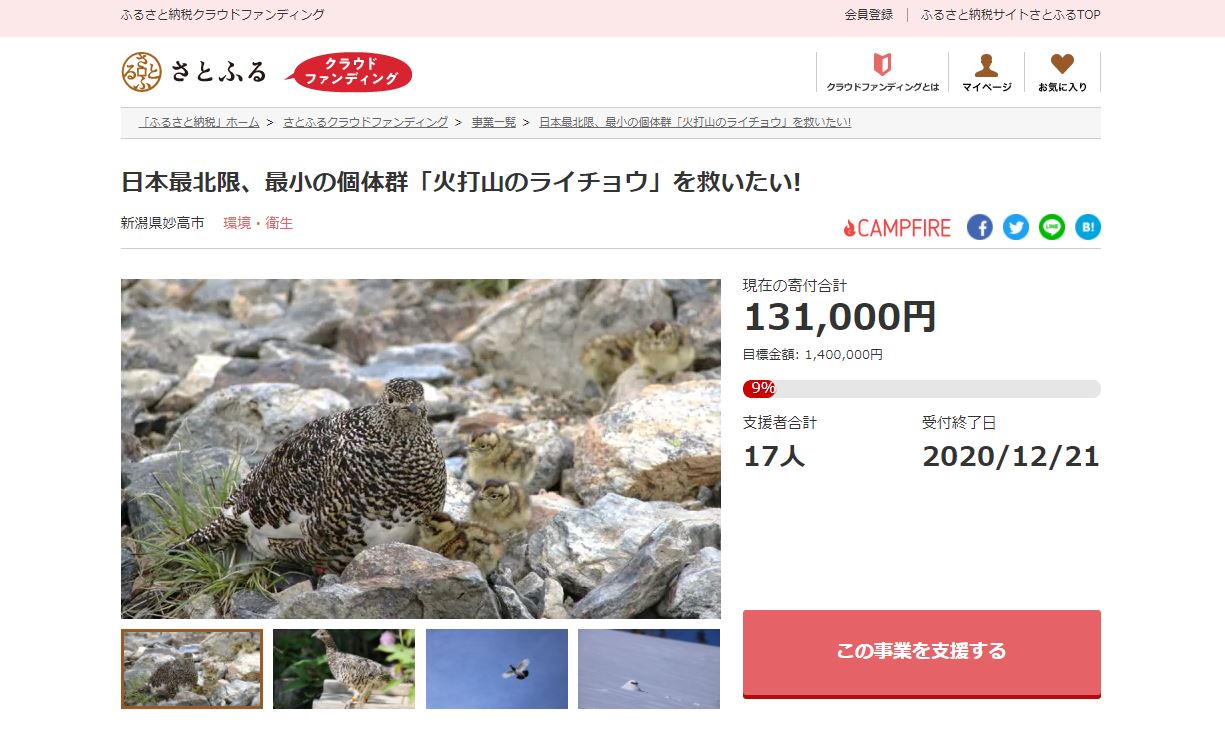1225x745 pixels.
Task: Open the 会員登録 link
Action: pyautogui.click(x=868, y=15)
